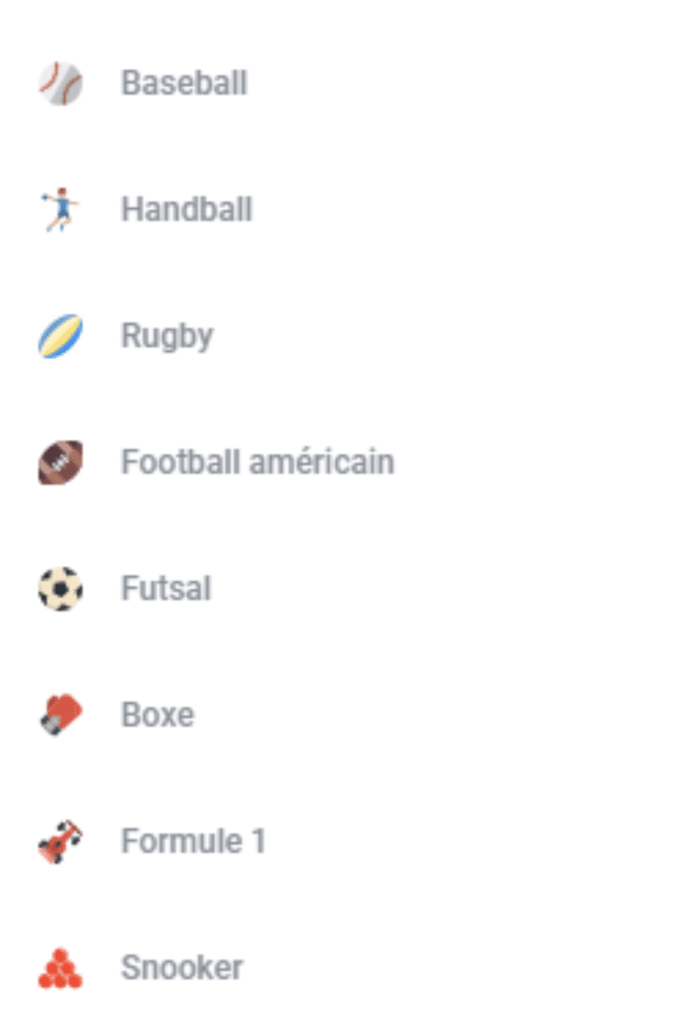
Task: Click the futsal soccer ball icon
Action: (60, 589)
